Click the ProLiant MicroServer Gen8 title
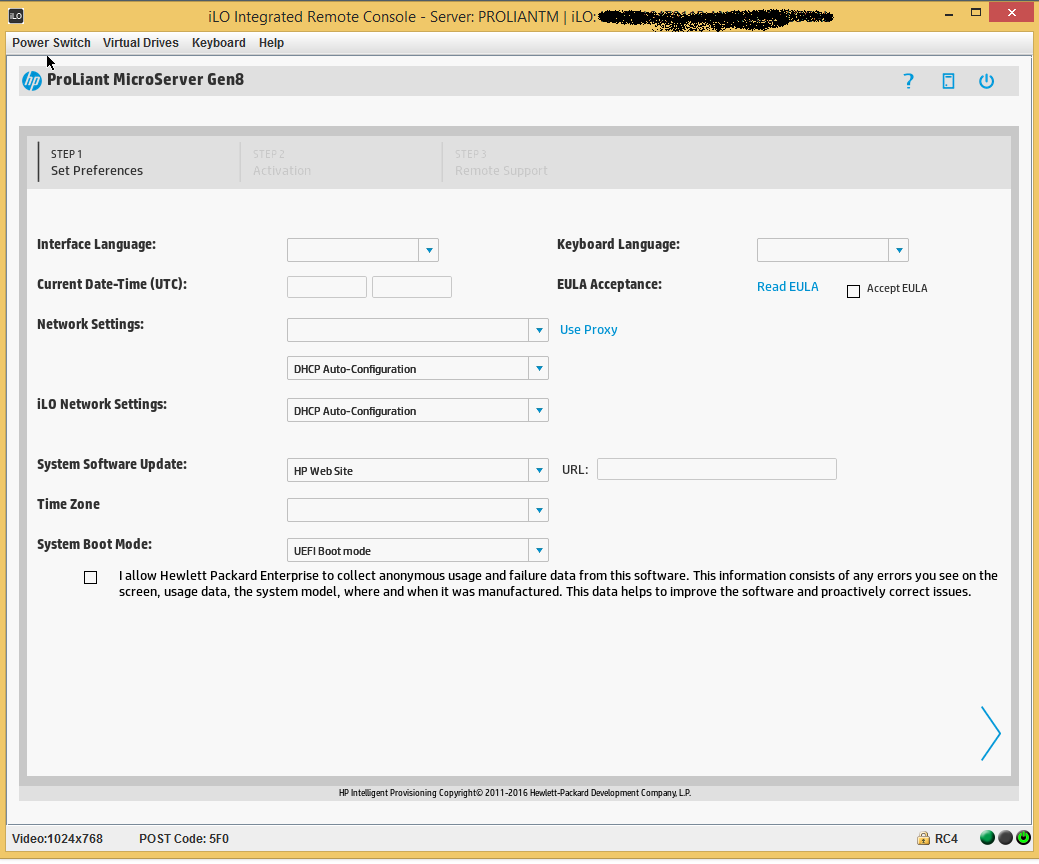The image size is (1039, 864). click(145, 80)
